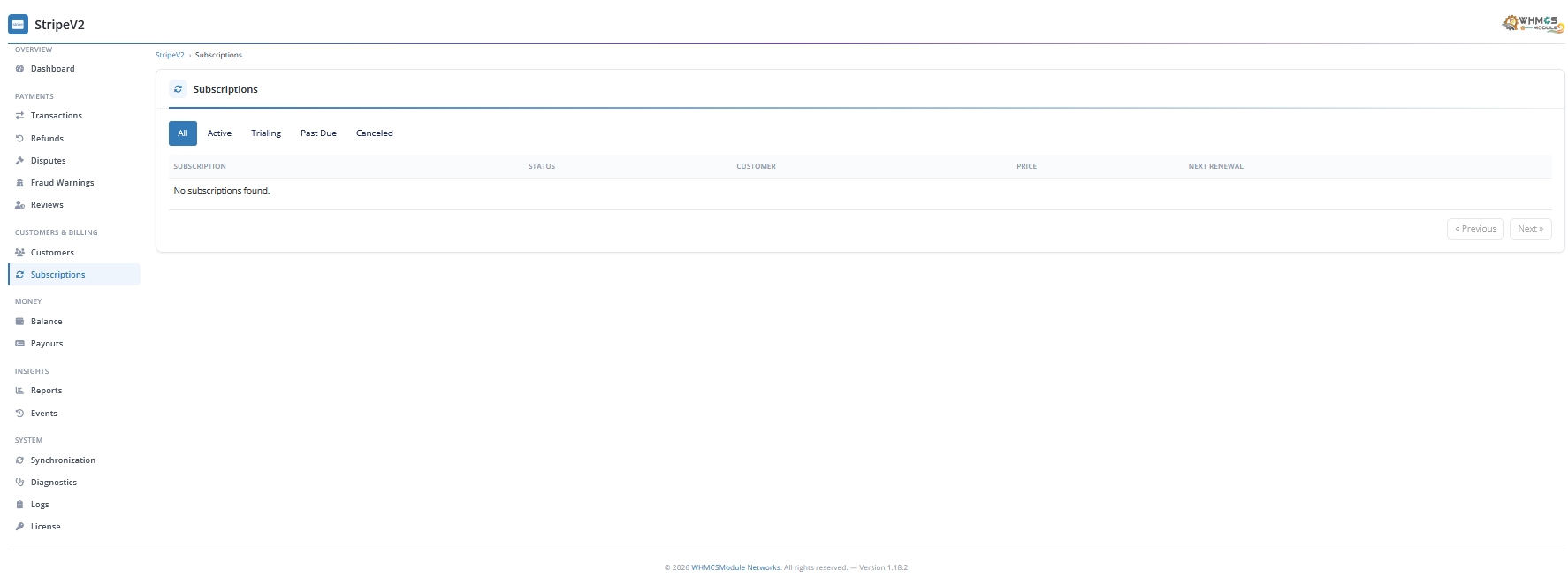Click the Fraud Warnings icon
1568x578 pixels.
coord(19,183)
